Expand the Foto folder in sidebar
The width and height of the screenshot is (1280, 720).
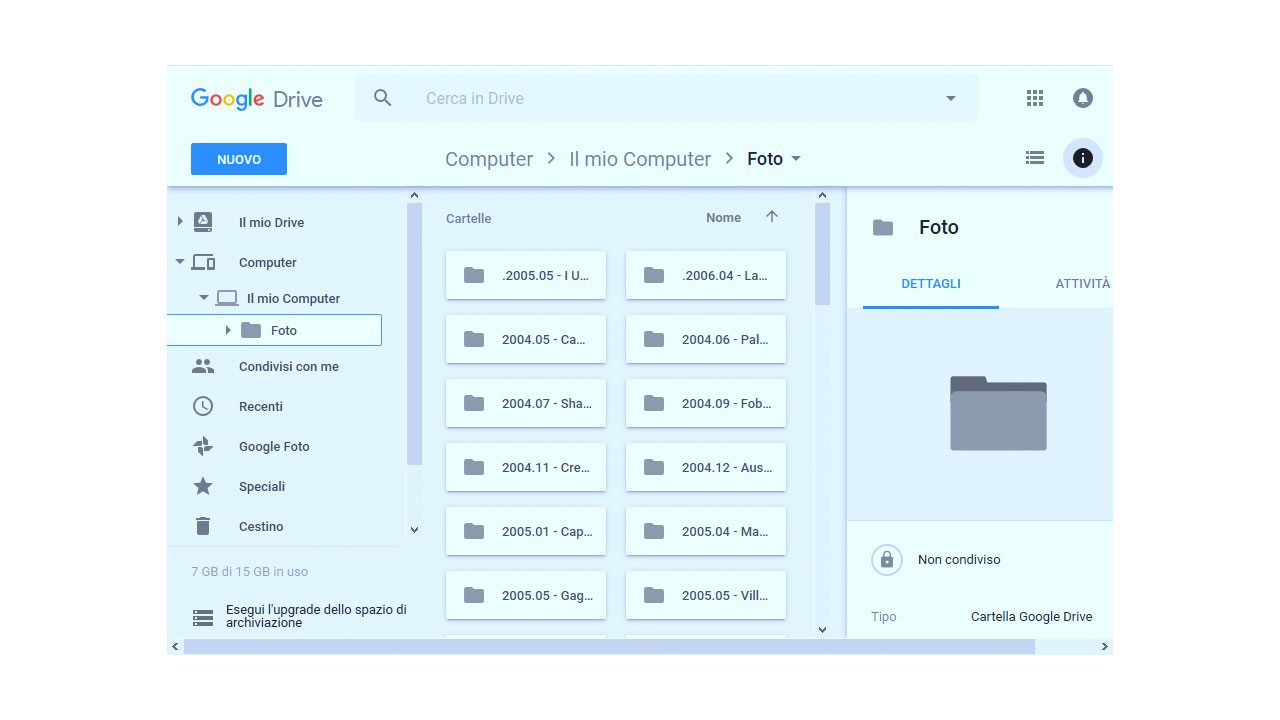[x=228, y=330]
